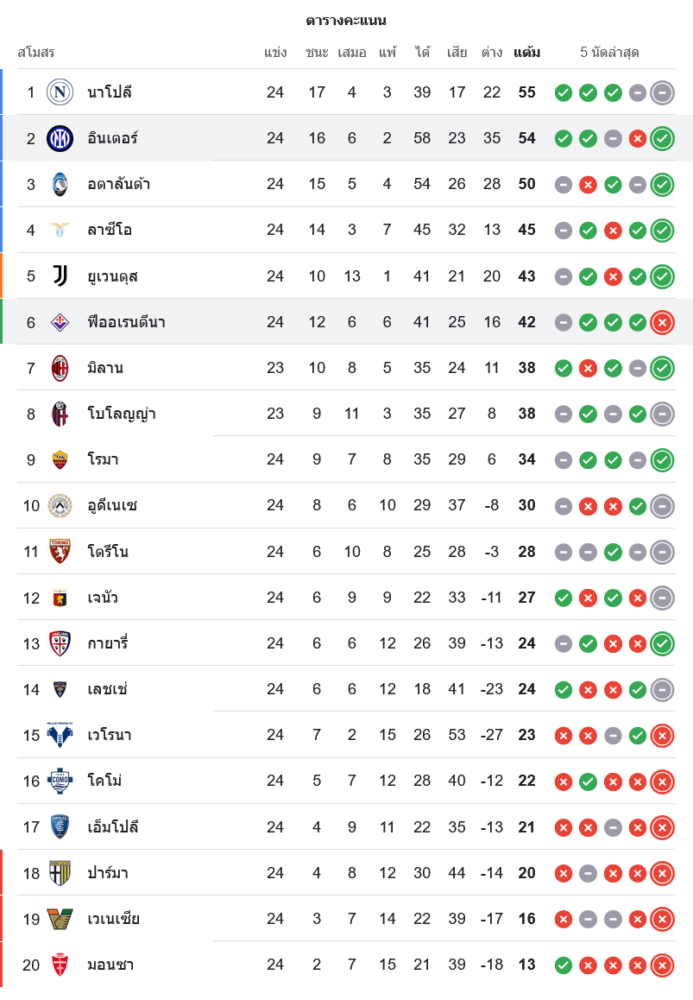Click the Milan club crest

60,368
